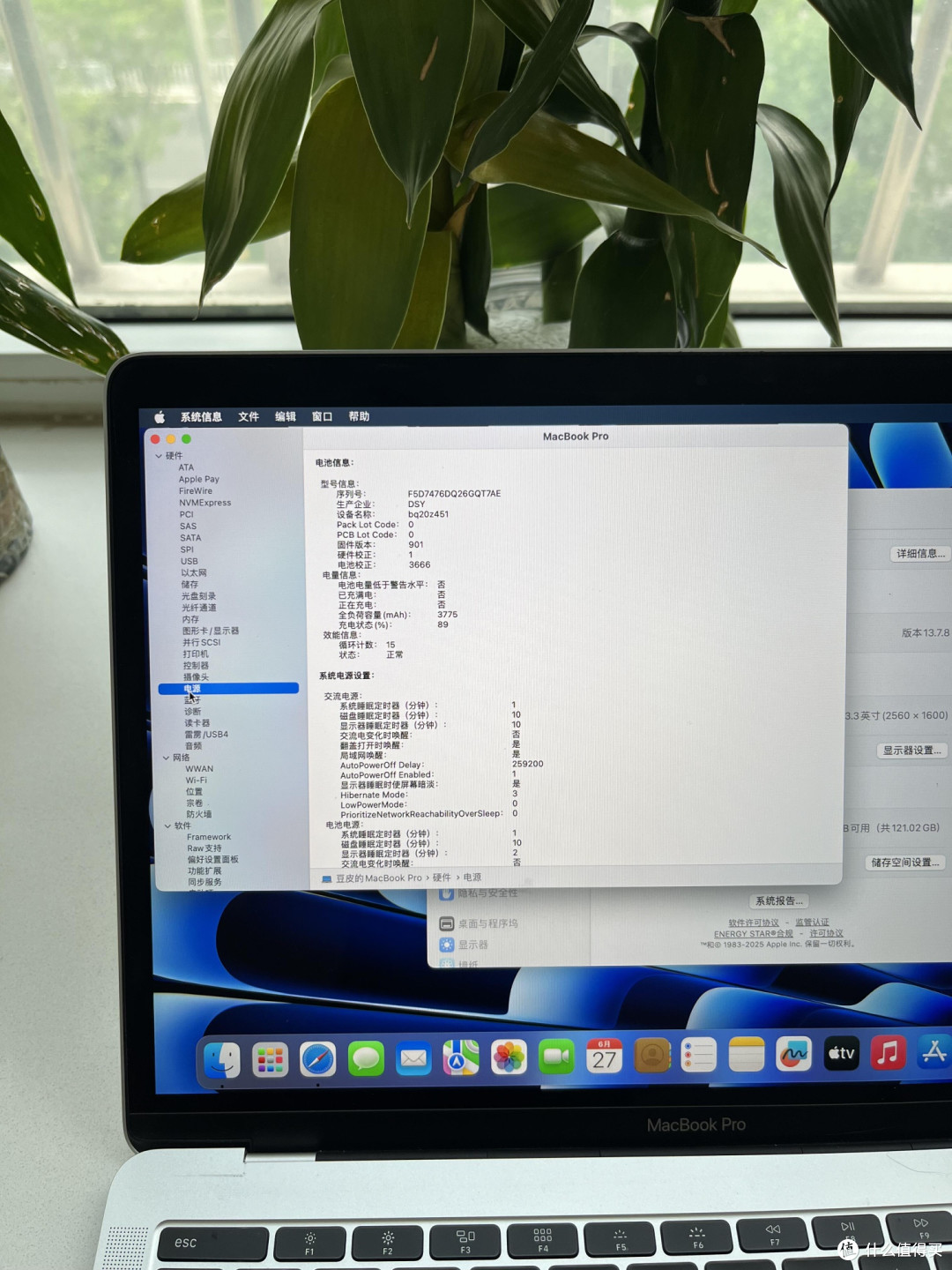Open the 窗口 menu
The image size is (952, 1270).
tap(322, 416)
